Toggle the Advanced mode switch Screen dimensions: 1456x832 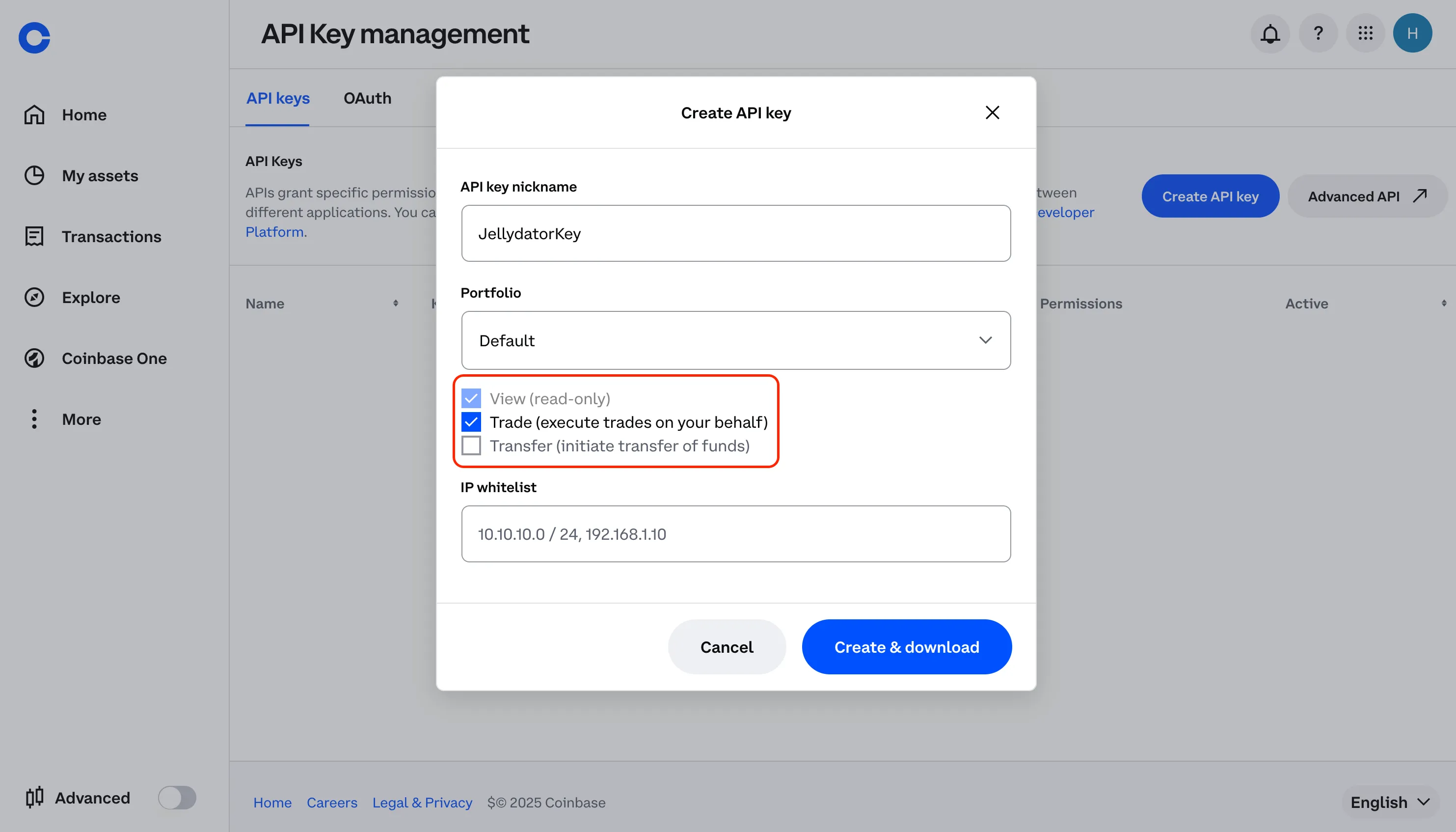tap(177, 797)
